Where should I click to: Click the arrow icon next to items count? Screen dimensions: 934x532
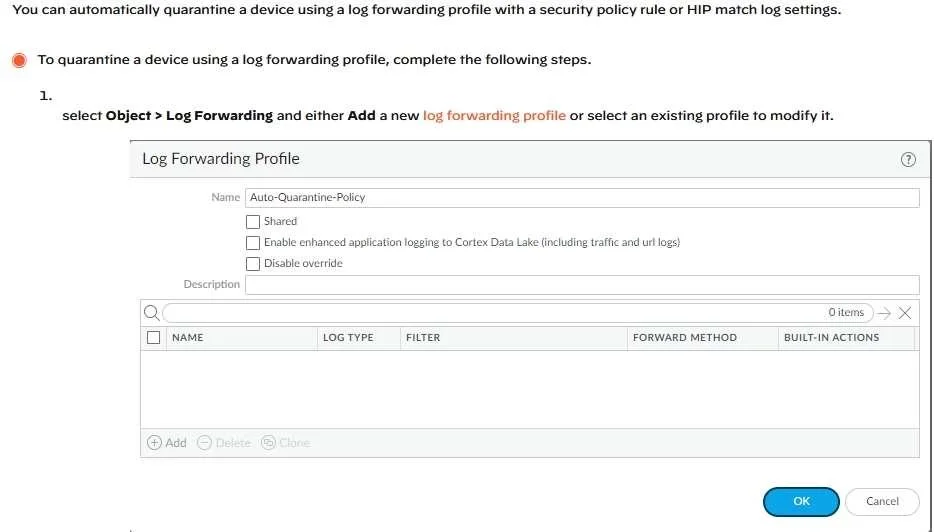point(885,313)
